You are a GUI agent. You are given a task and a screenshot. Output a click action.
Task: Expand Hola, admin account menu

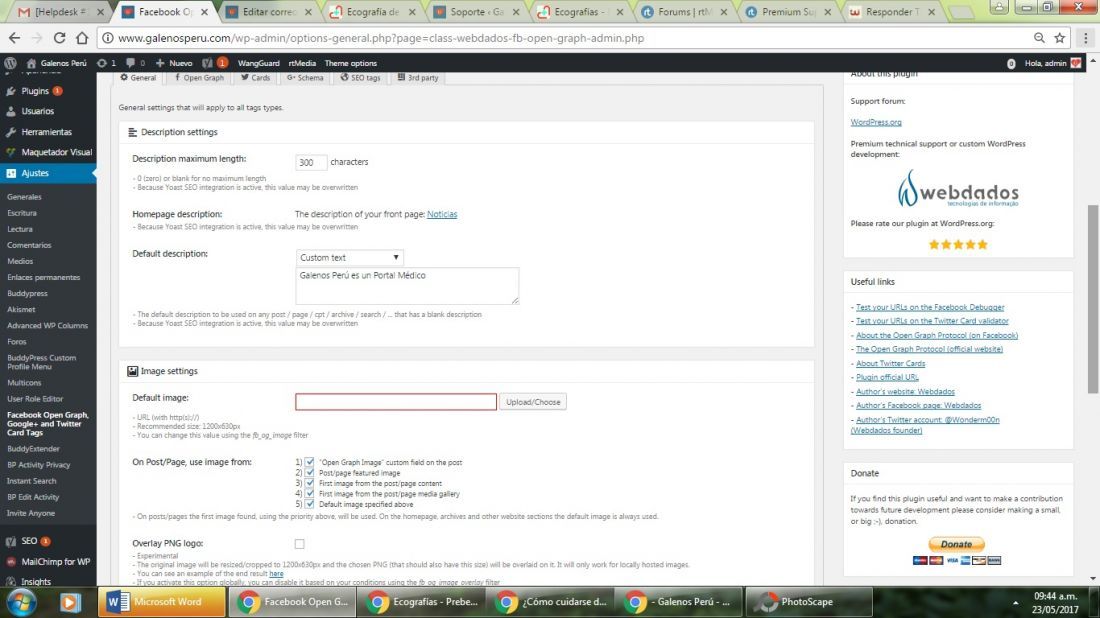(x=1052, y=63)
